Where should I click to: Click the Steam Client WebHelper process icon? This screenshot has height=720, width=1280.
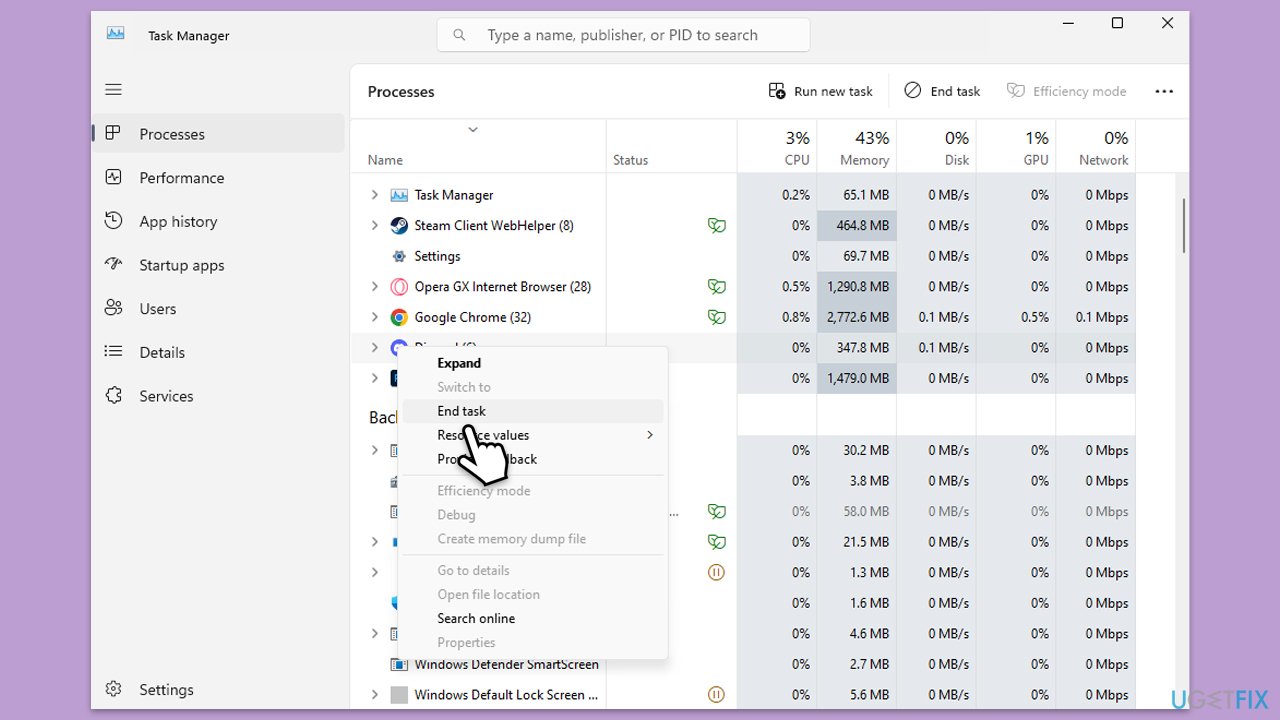click(399, 226)
